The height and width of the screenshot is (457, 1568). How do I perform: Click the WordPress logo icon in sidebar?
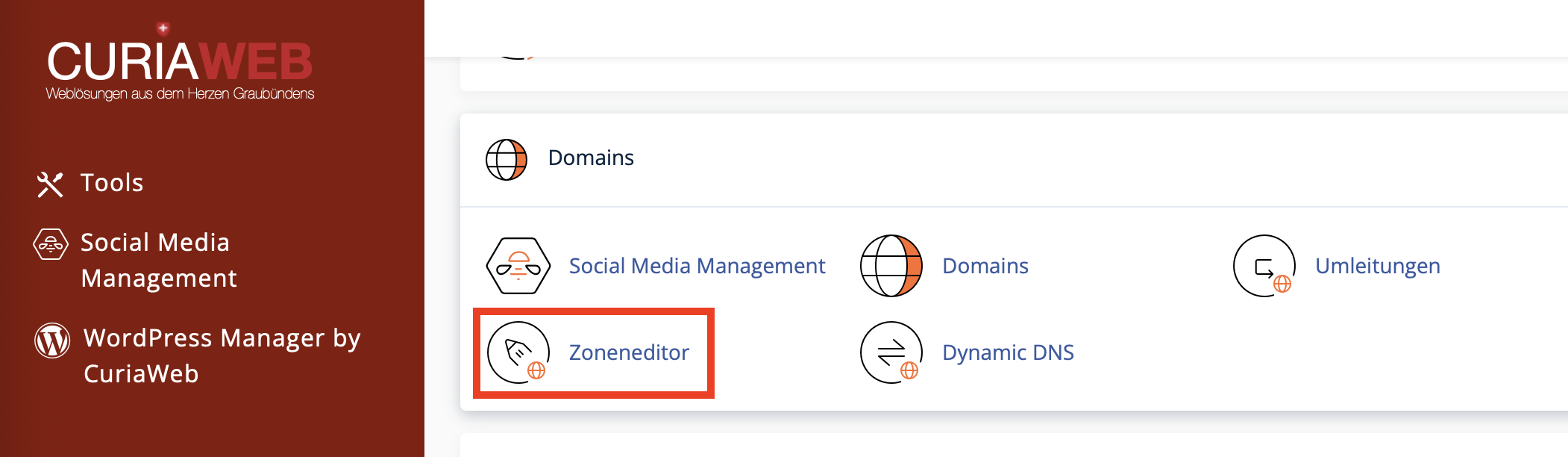pos(52,341)
